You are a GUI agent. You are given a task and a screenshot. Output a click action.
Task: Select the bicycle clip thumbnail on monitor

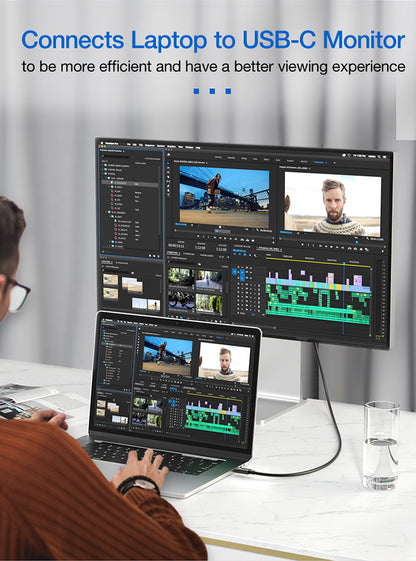pyautogui.click(x=181, y=299)
